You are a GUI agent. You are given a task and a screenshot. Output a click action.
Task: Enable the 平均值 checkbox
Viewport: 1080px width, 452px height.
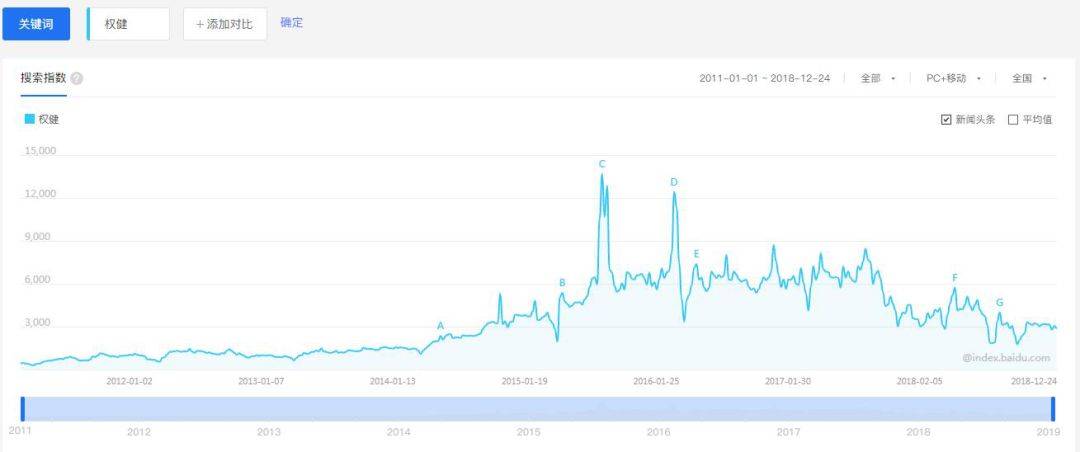click(1013, 120)
